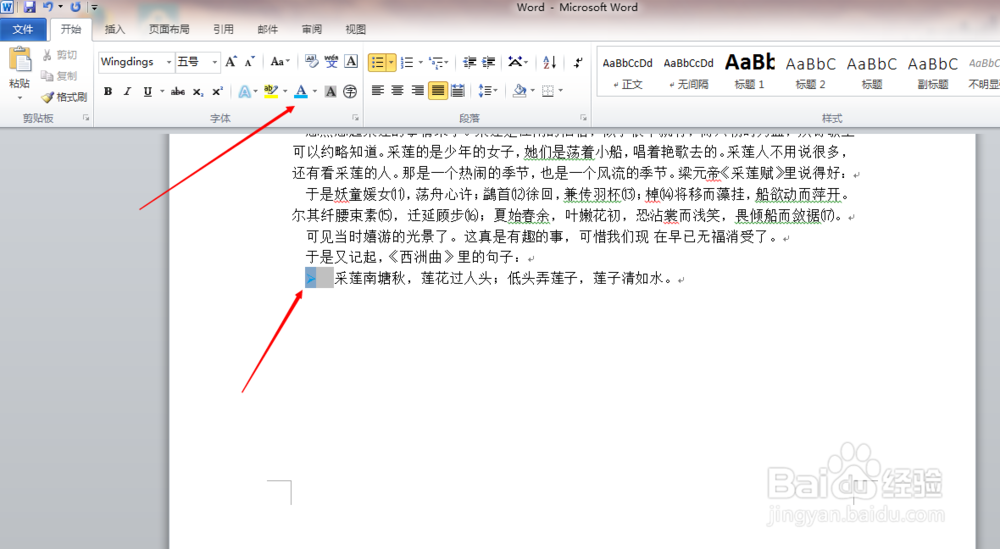Screen dimensions: 1000x549
Task: Open the Paragraph dialog launcher
Action: coord(583,118)
